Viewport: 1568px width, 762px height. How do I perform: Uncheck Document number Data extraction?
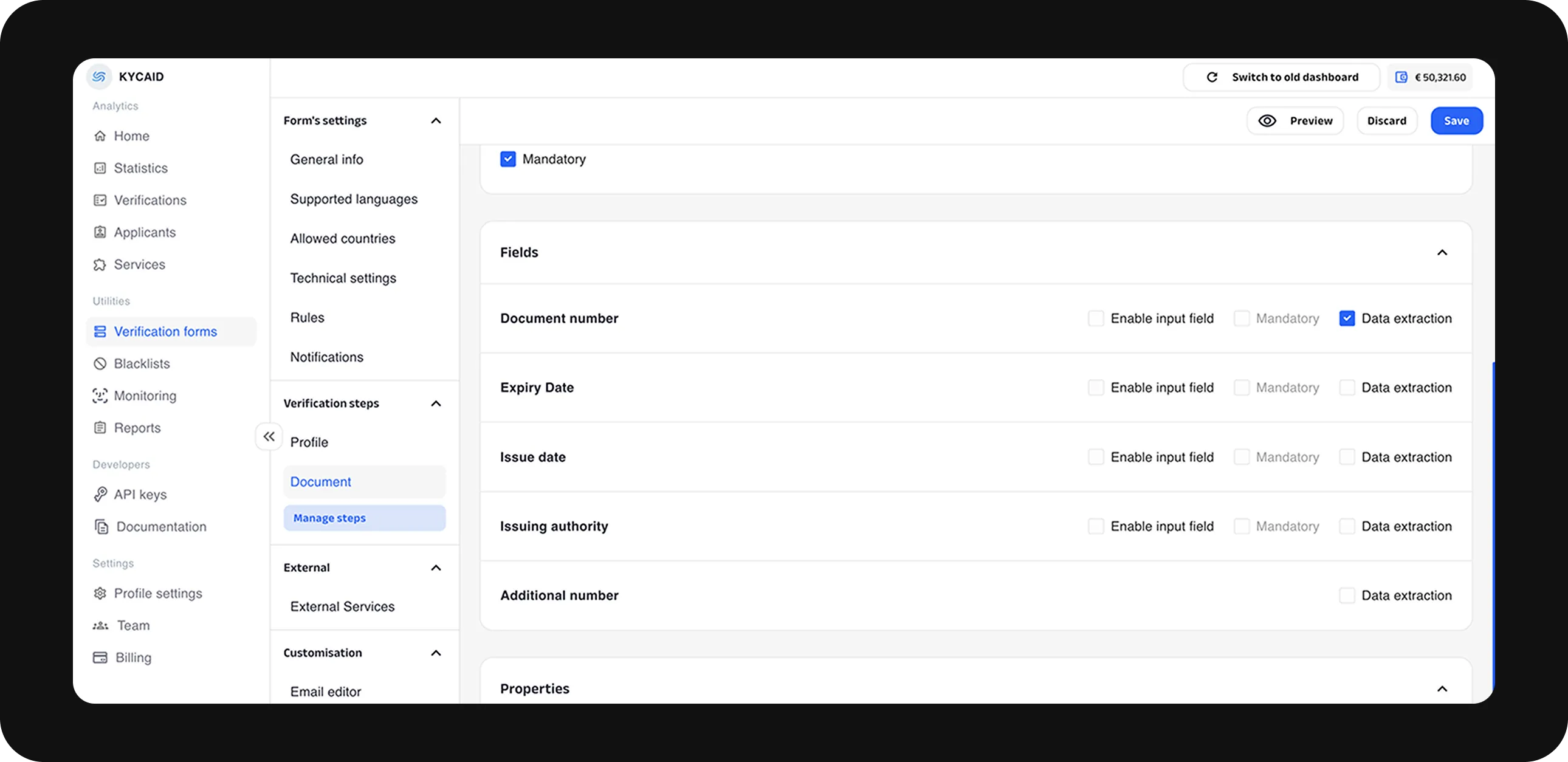(1346, 318)
